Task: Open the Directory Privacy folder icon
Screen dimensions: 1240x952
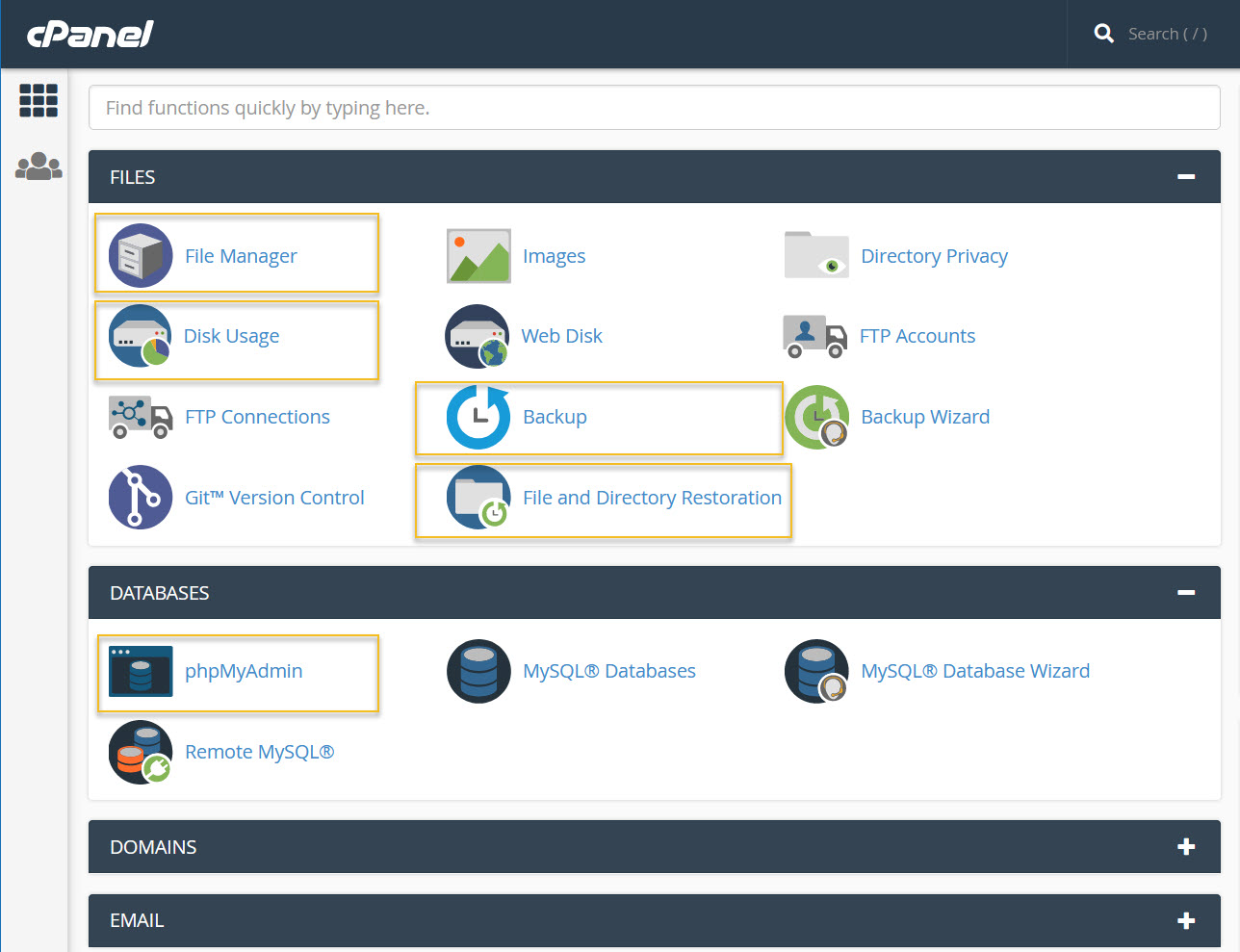Action: 816,255
